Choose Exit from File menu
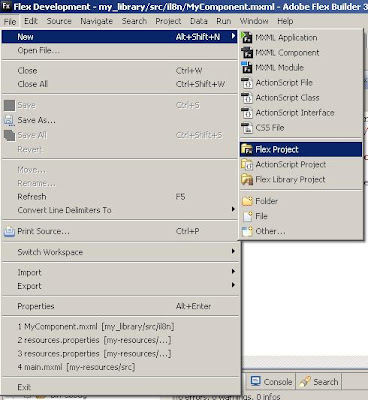Viewport: 368px width, 400px height. pyautogui.click(x=119, y=387)
